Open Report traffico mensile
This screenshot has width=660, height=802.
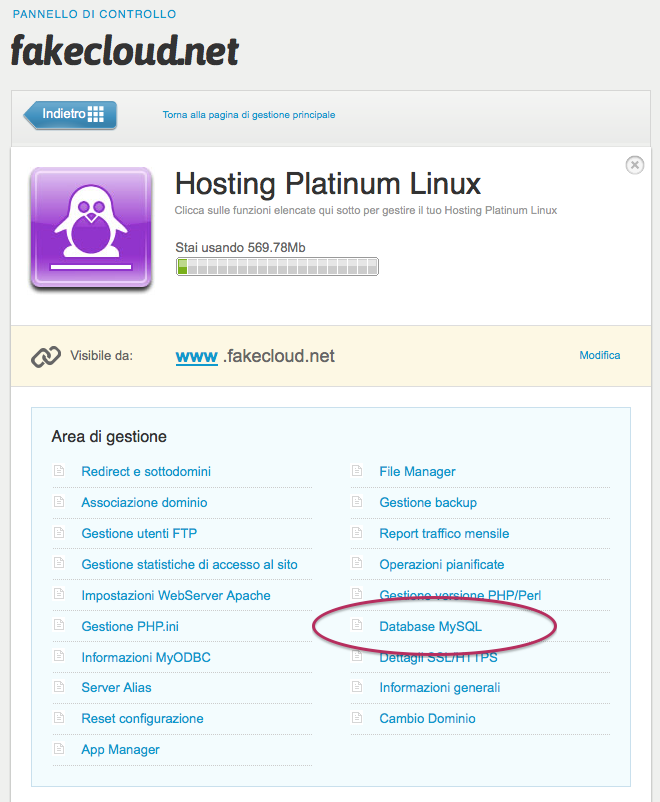[x=444, y=533]
